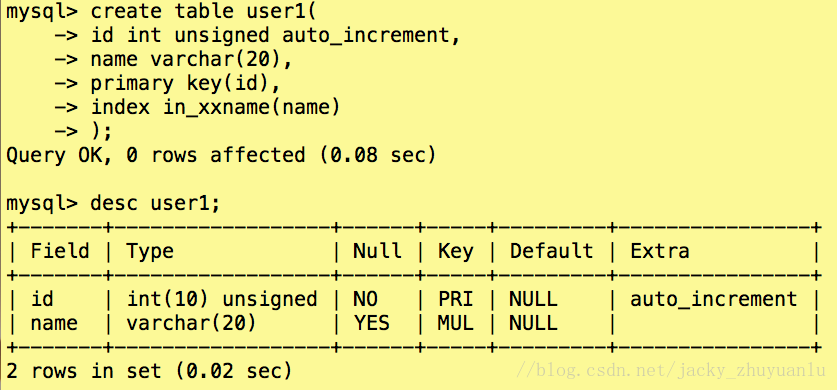Click the blog.csdn.net watermark link
Image resolution: width=837 pixels, height=390 pixels.
(672, 370)
